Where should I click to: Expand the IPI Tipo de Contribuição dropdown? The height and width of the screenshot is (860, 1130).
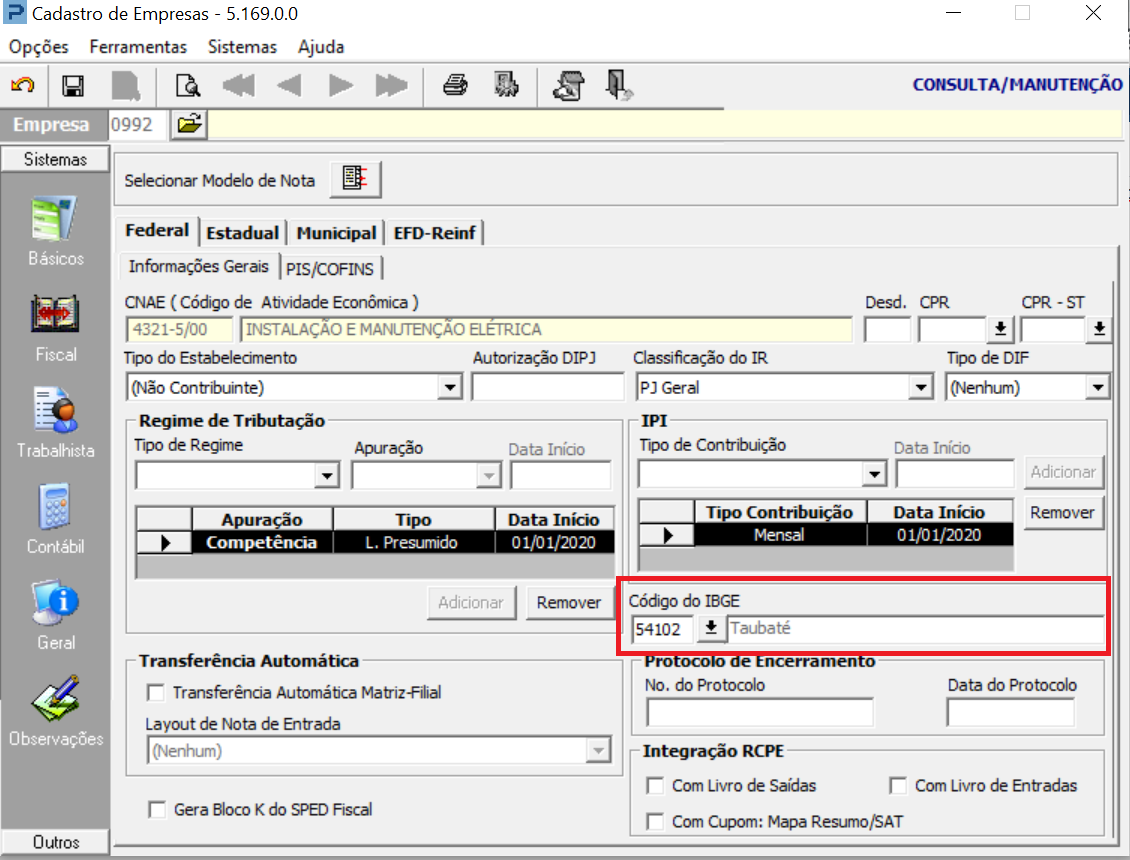point(874,474)
